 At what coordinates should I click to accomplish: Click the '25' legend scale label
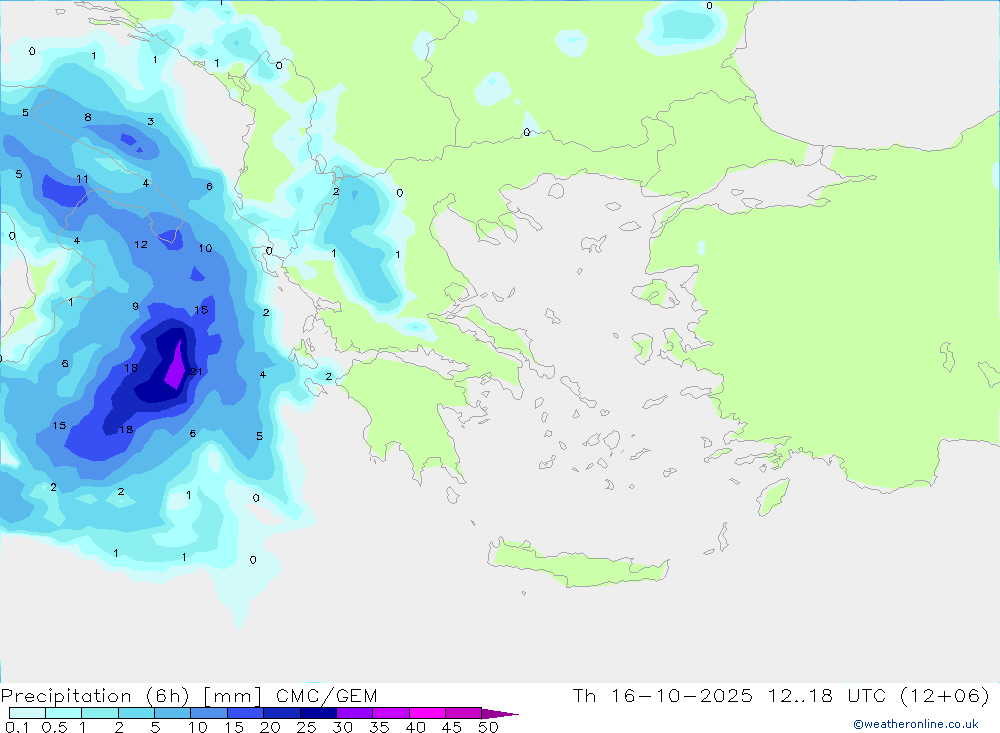coord(306,727)
